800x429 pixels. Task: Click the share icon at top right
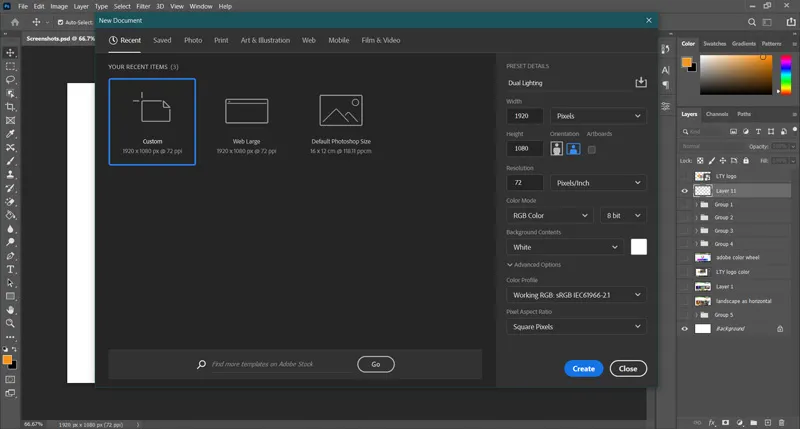(x=791, y=22)
